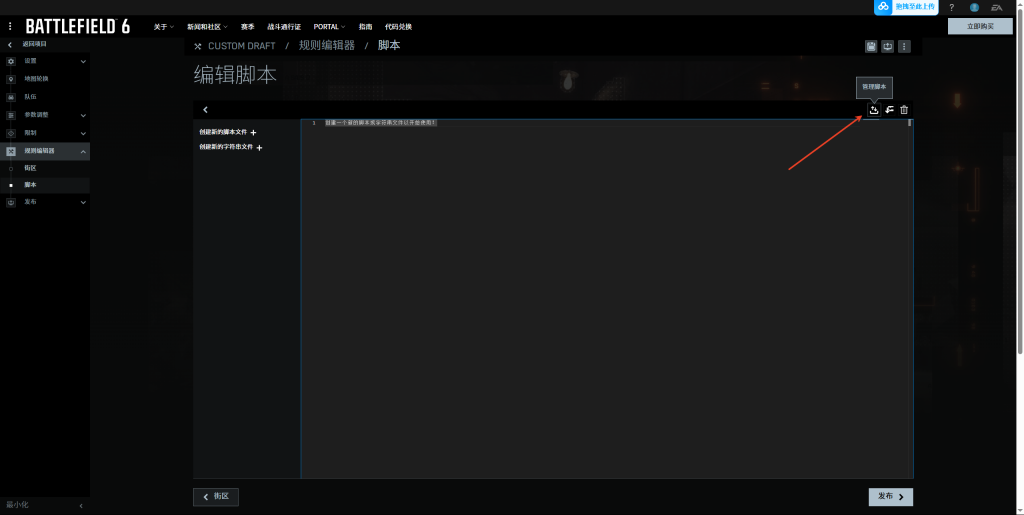1024x515 pixels.
Task: Open the 赛季 menu item
Action: pos(247,27)
